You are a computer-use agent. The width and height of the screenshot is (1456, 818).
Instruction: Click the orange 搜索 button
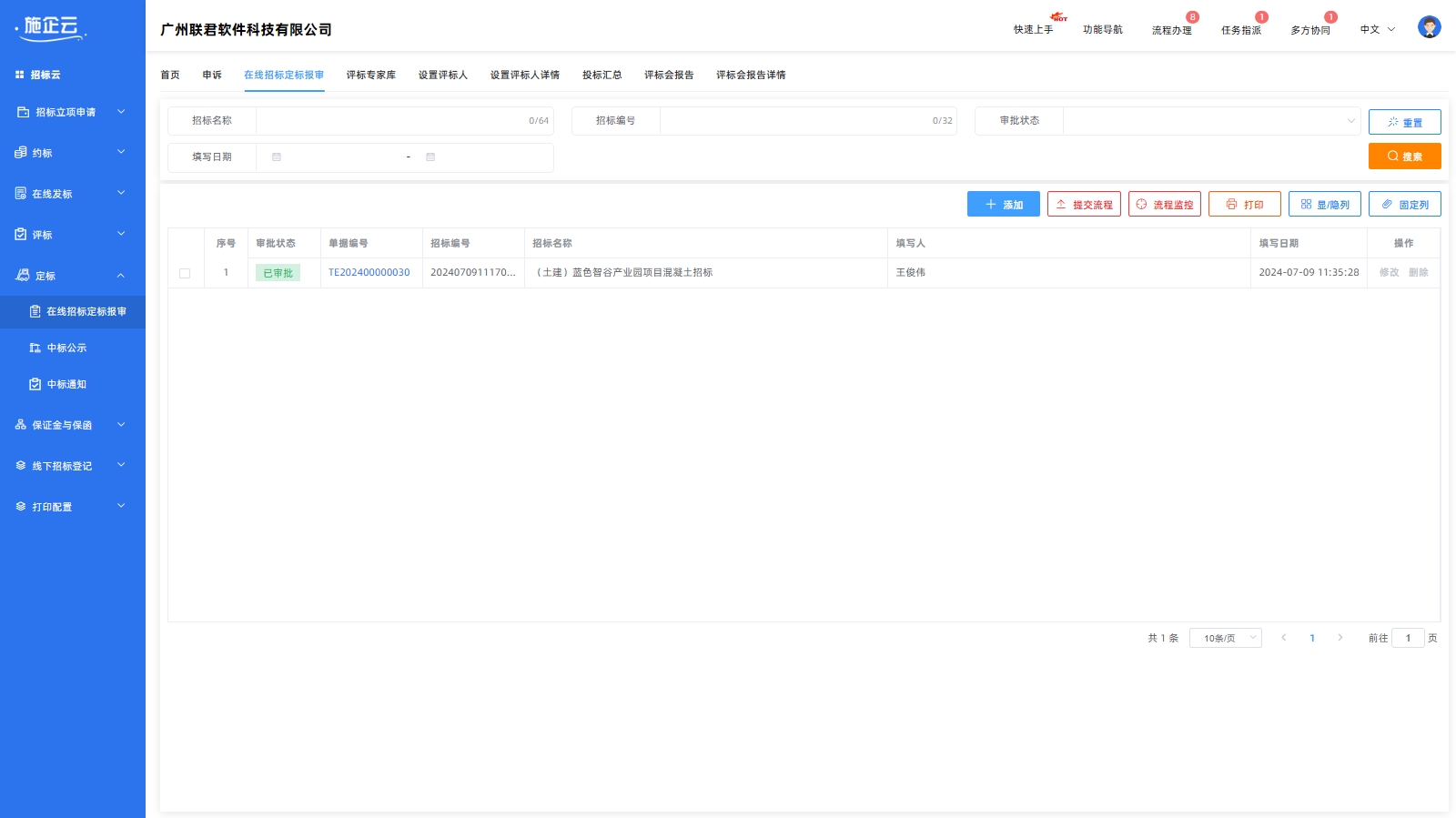pos(1404,157)
